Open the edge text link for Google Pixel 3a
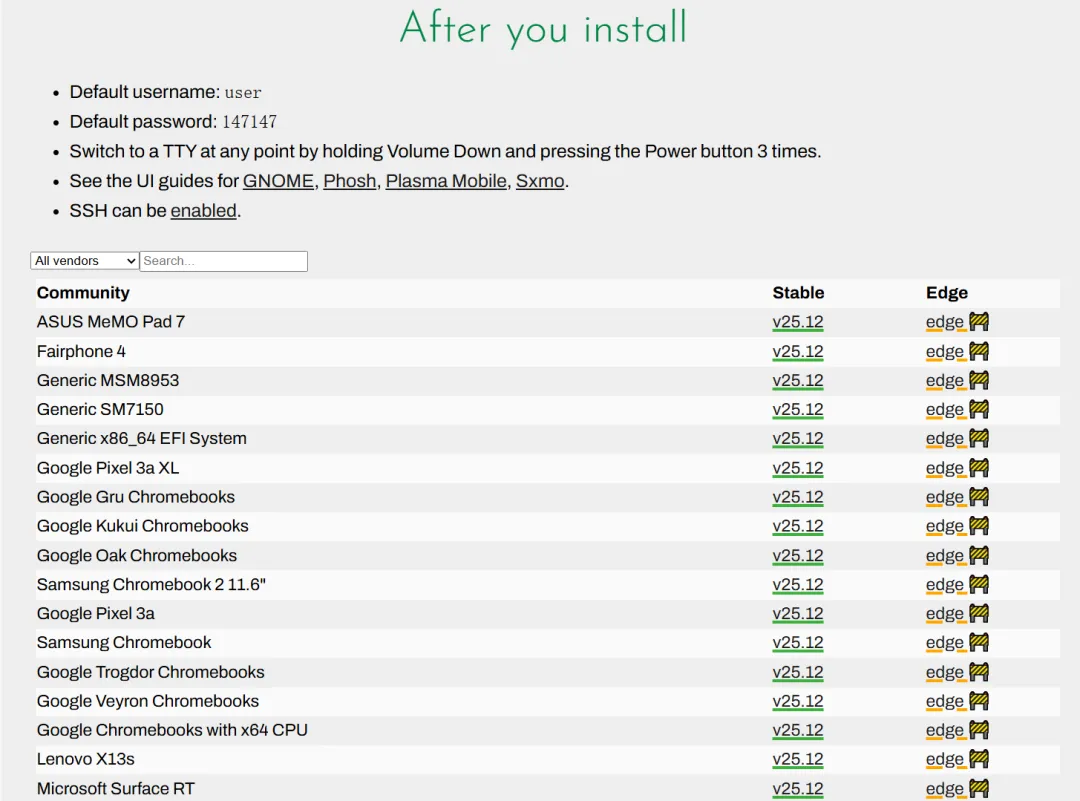Screen dimensions: 1080x801 [x=944, y=614]
